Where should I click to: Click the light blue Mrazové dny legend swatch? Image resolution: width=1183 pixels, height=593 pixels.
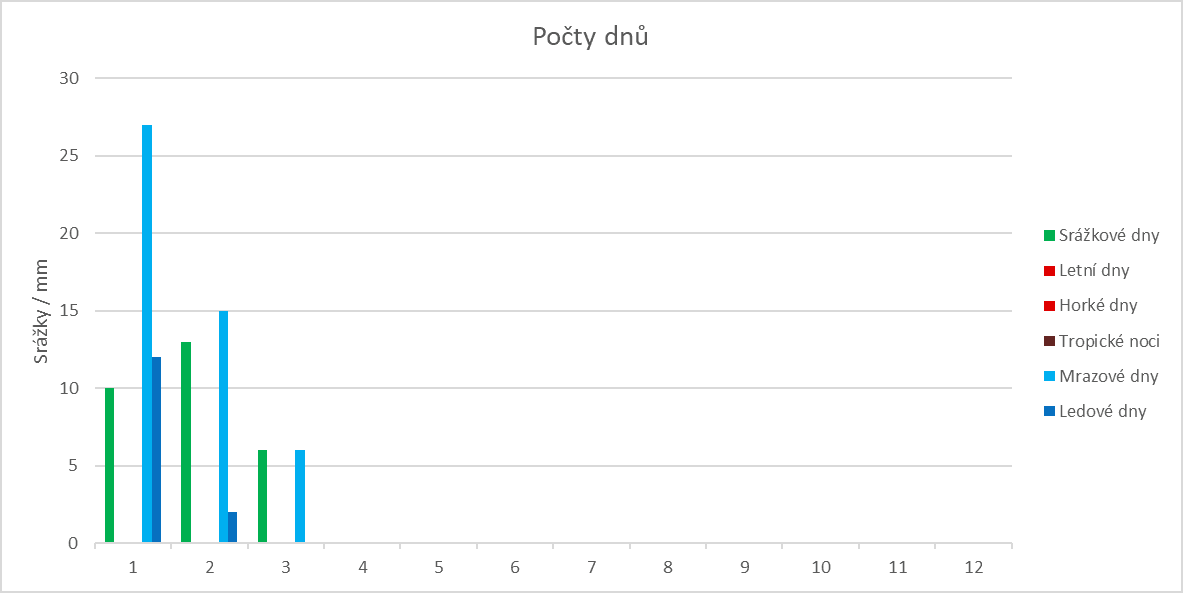(1049, 376)
